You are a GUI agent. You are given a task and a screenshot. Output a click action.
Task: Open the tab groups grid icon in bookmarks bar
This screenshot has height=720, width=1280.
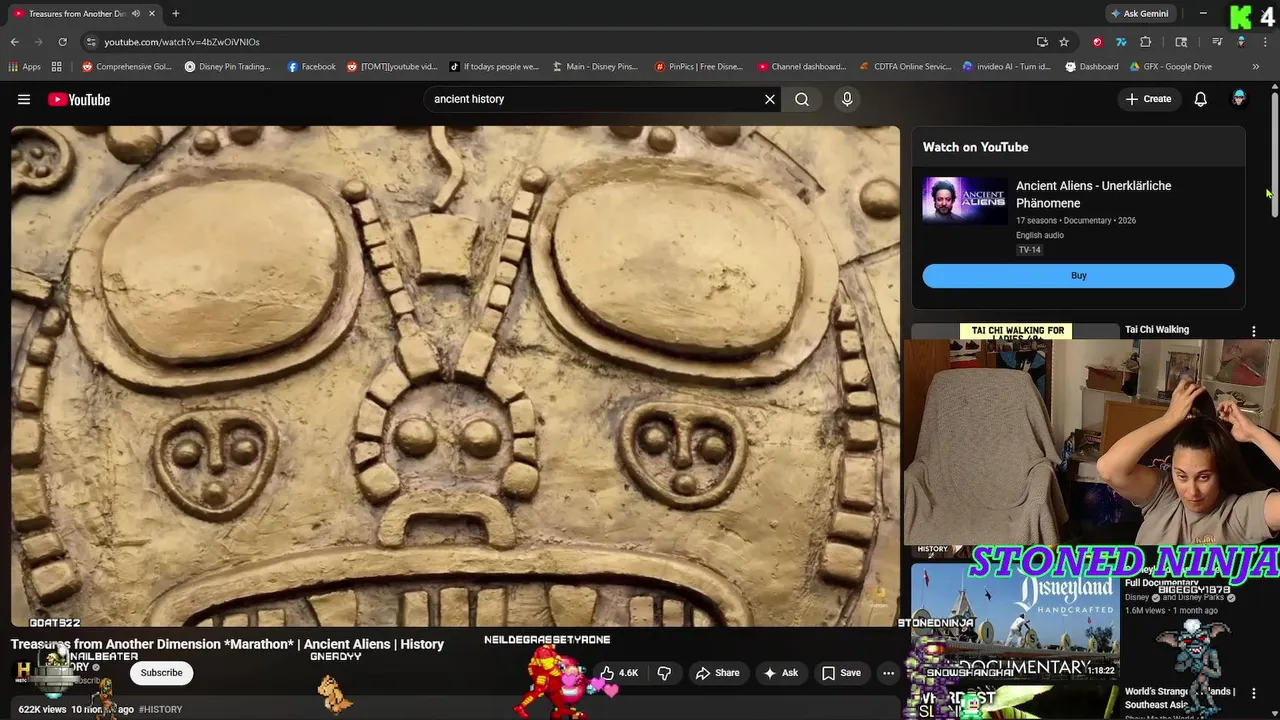[57, 67]
